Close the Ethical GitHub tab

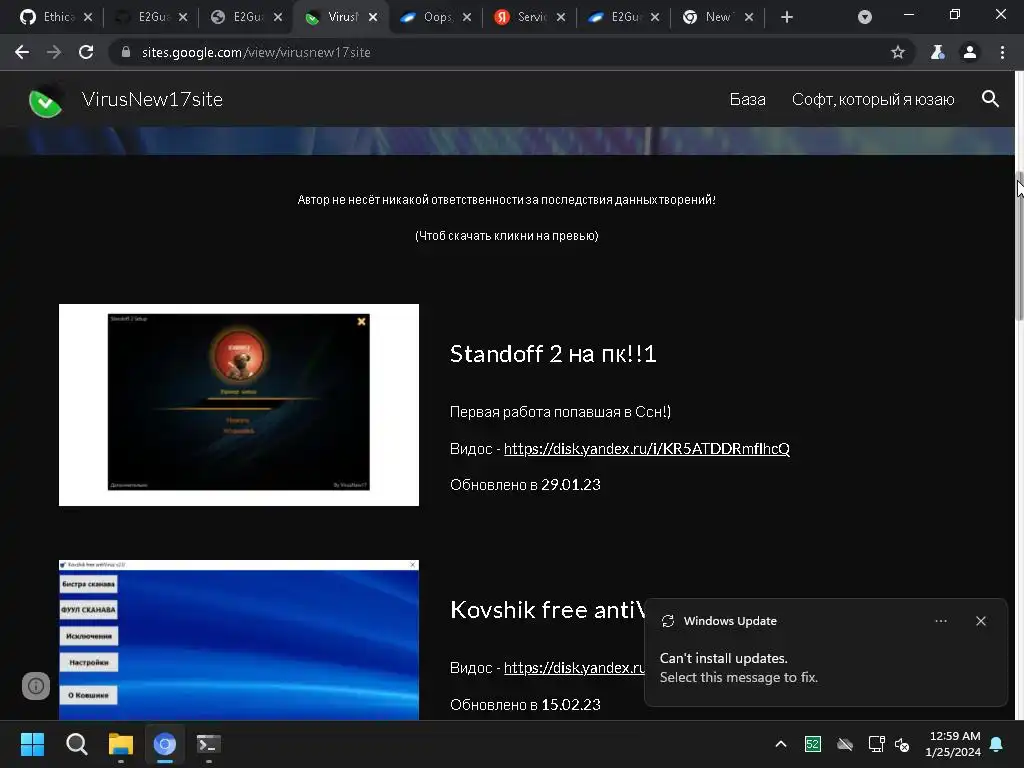(88, 17)
